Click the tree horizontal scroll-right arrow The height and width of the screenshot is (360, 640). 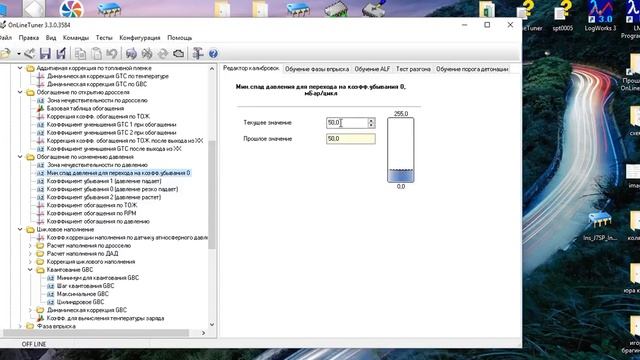point(203,333)
